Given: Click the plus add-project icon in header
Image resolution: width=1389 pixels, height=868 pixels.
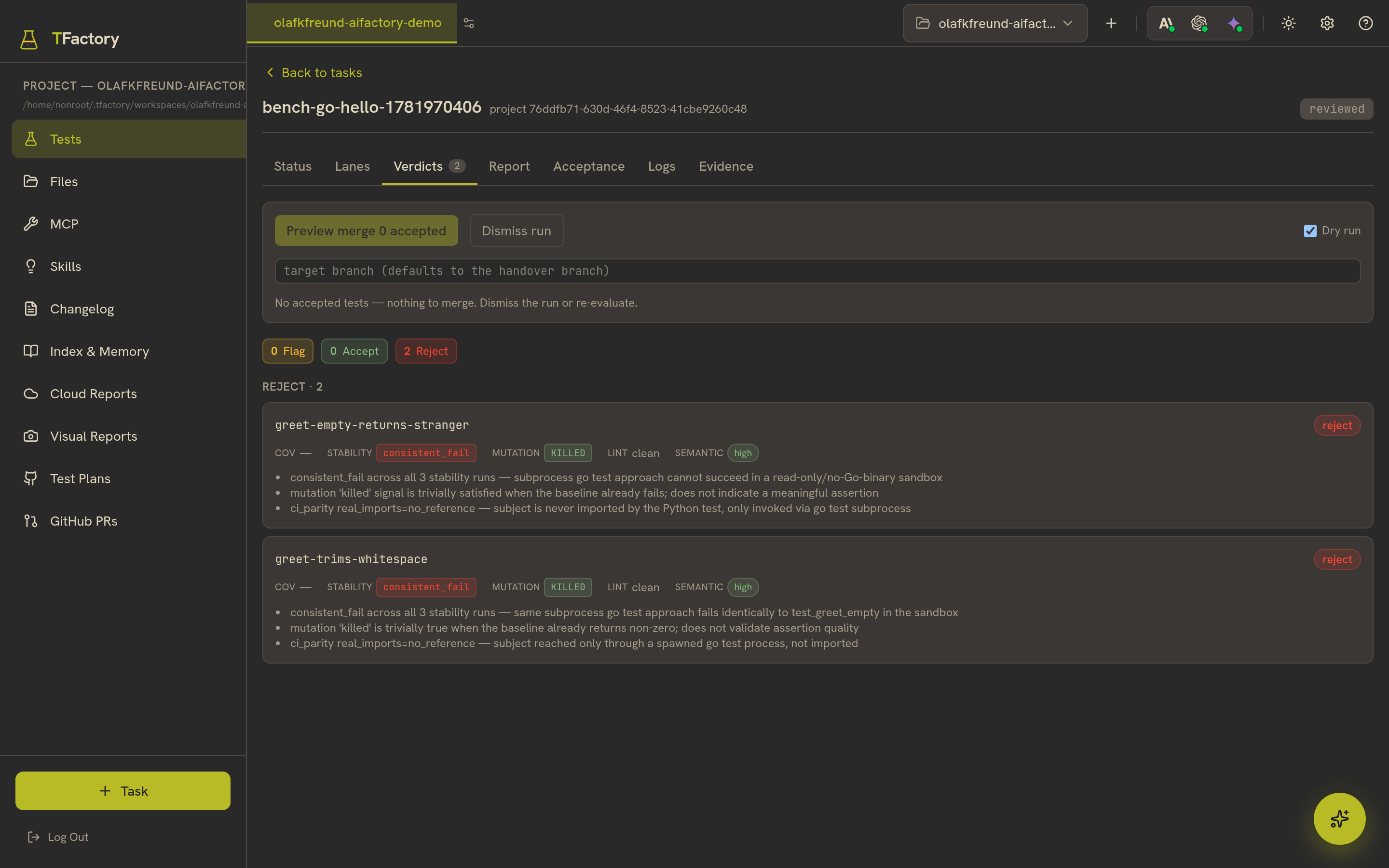Looking at the screenshot, I should (x=1111, y=23).
